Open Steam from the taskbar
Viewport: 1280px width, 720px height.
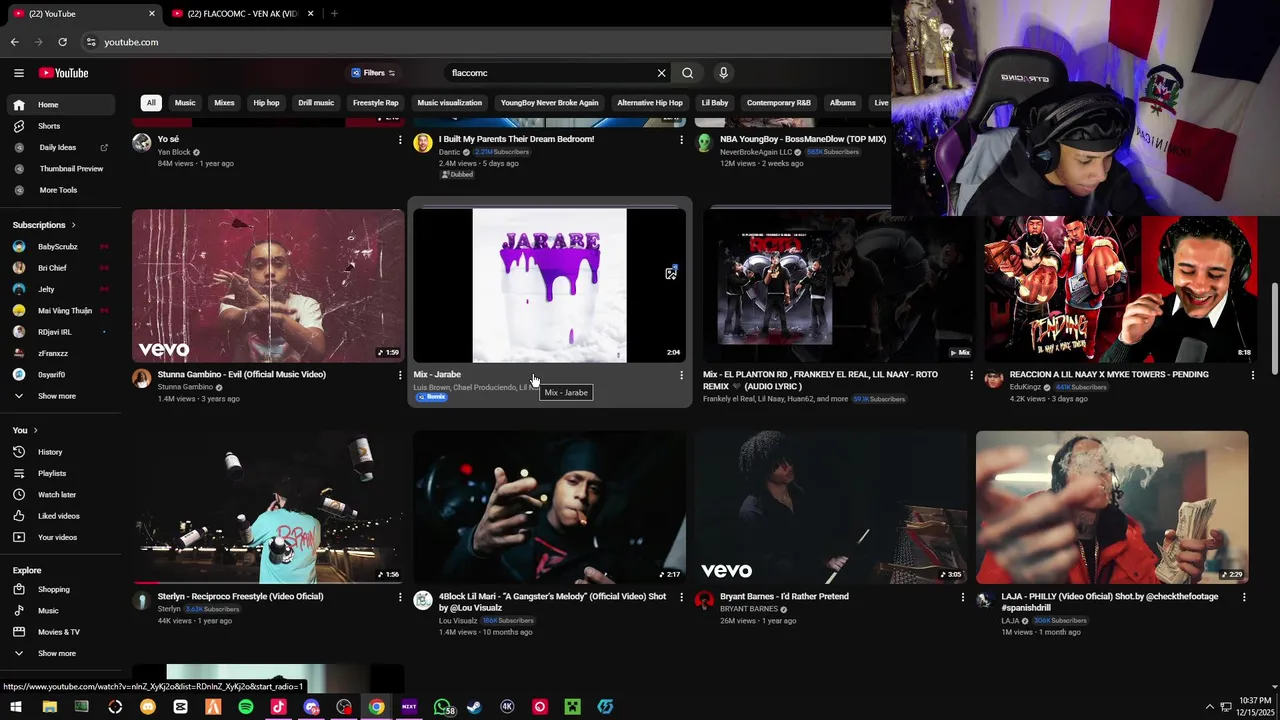point(474,707)
